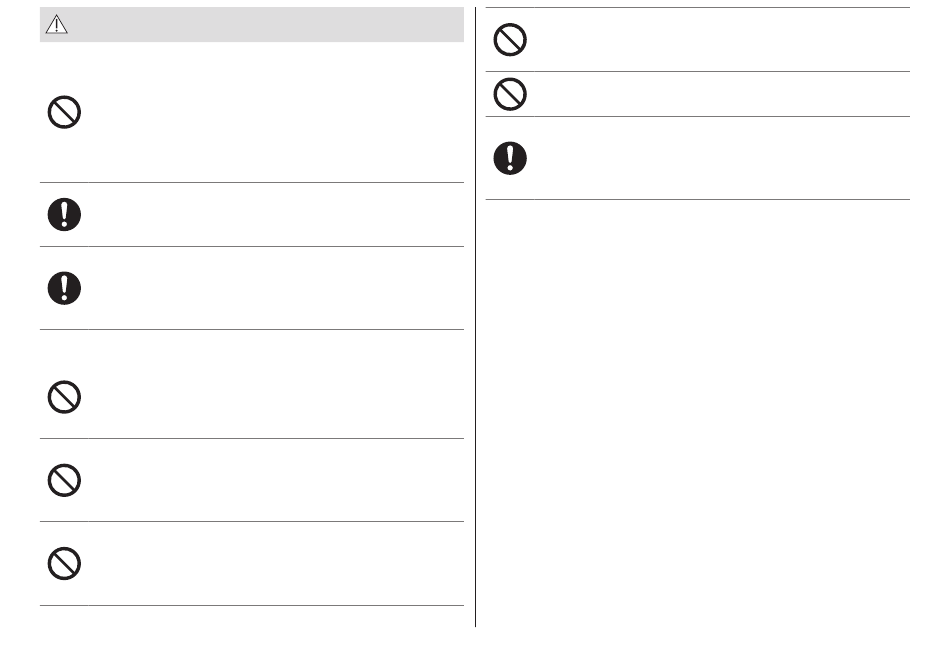Click the separator line below the right column exclamation row
The image size is (950, 656).
(x=698, y=199)
